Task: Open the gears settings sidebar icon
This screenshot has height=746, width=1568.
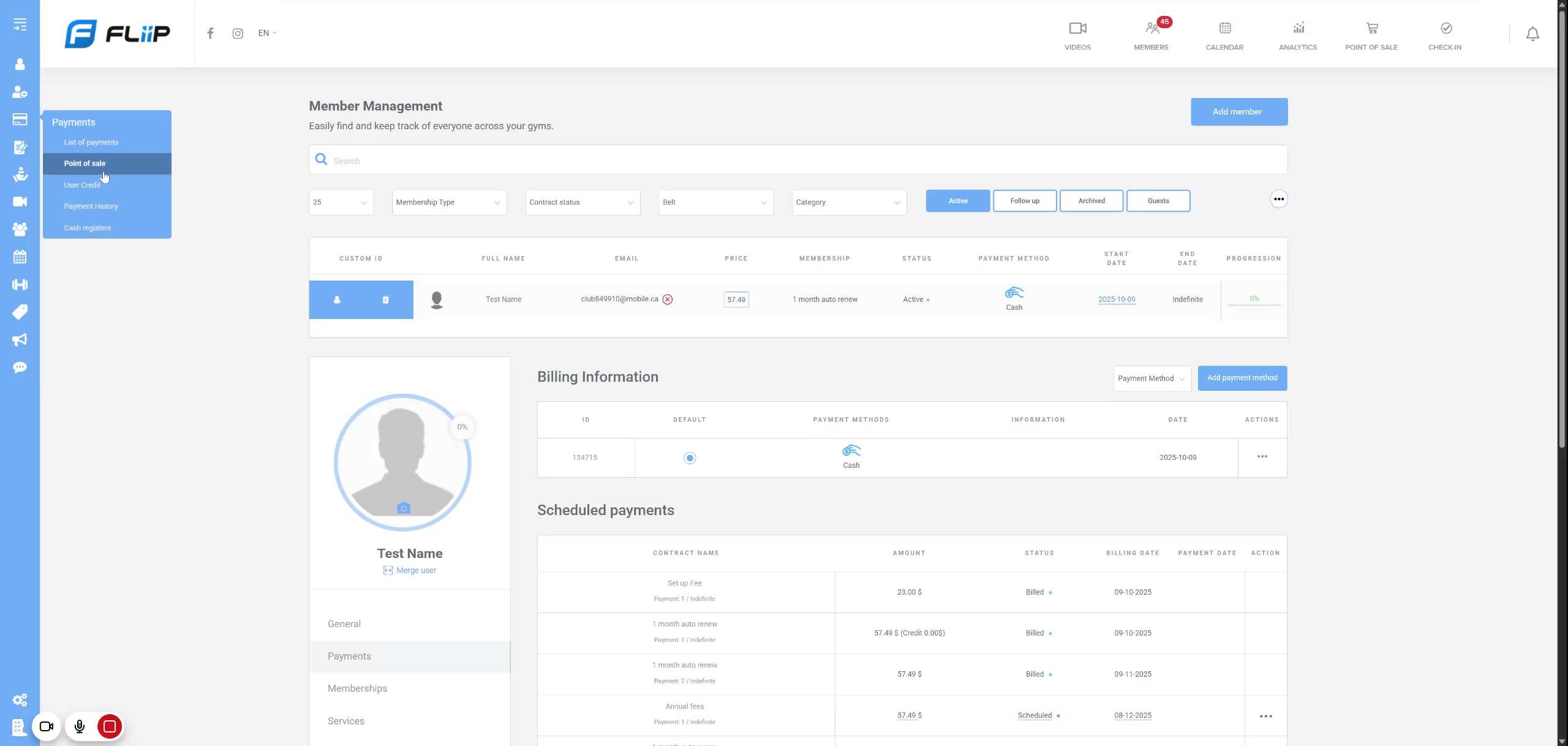Action: click(x=20, y=700)
